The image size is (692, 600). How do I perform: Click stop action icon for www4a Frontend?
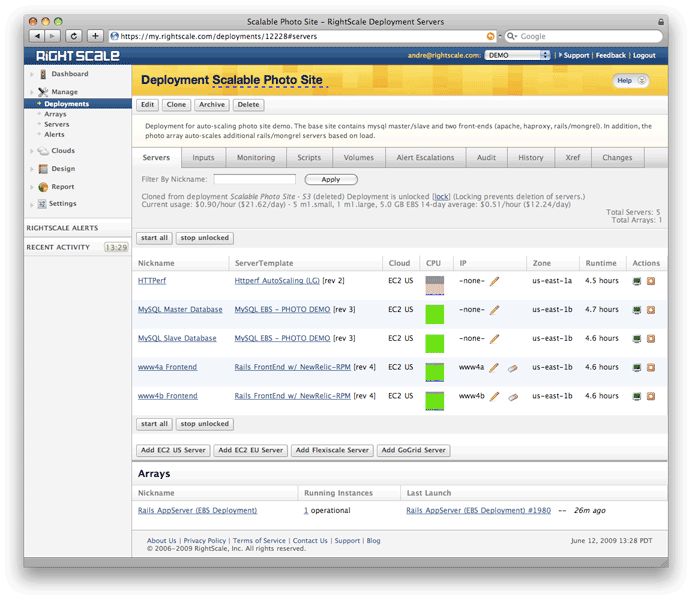(x=651, y=368)
